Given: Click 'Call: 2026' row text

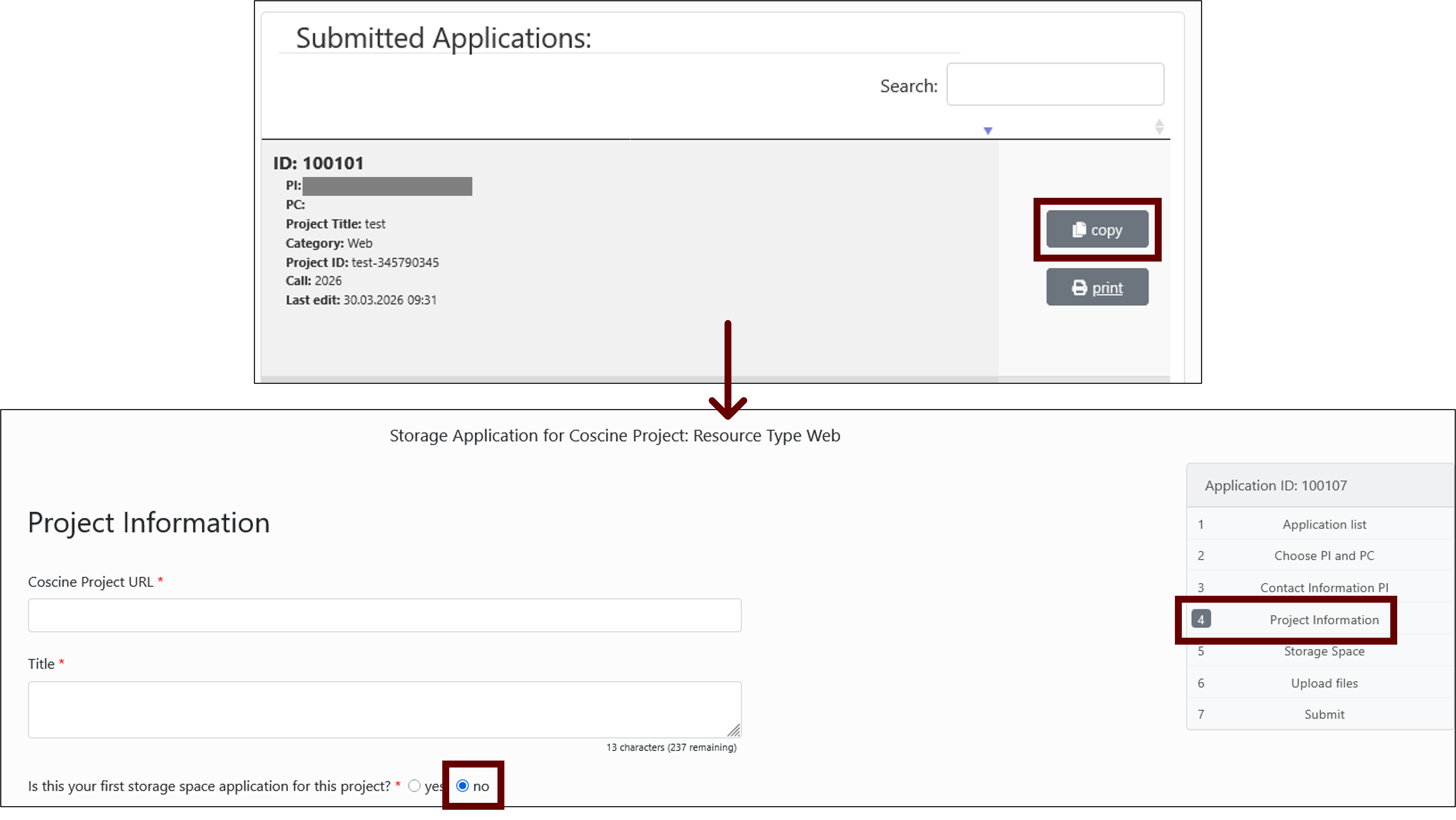Looking at the screenshot, I should [314, 280].
